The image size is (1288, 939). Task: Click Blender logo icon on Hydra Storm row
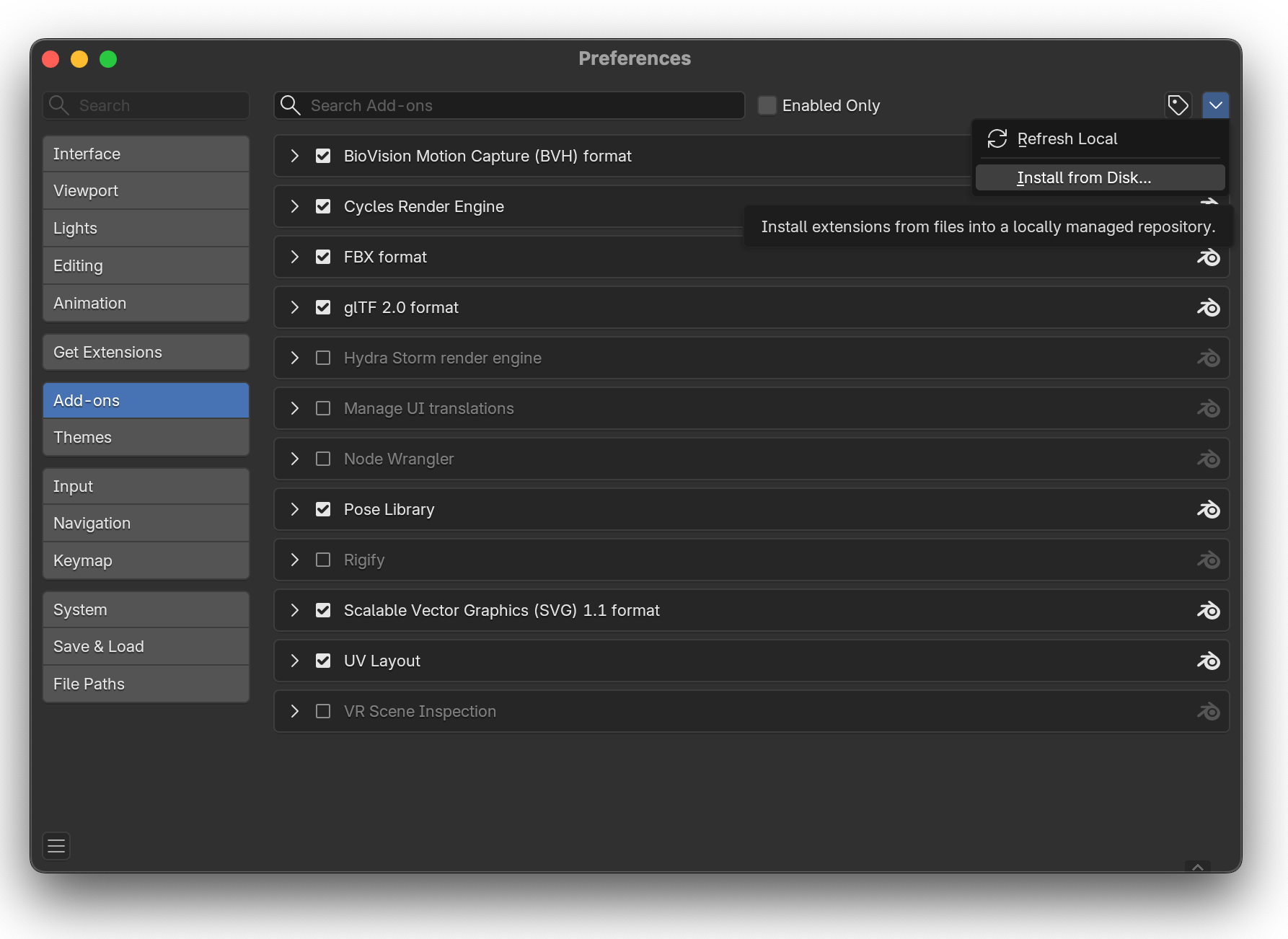tap(1209, 358)
